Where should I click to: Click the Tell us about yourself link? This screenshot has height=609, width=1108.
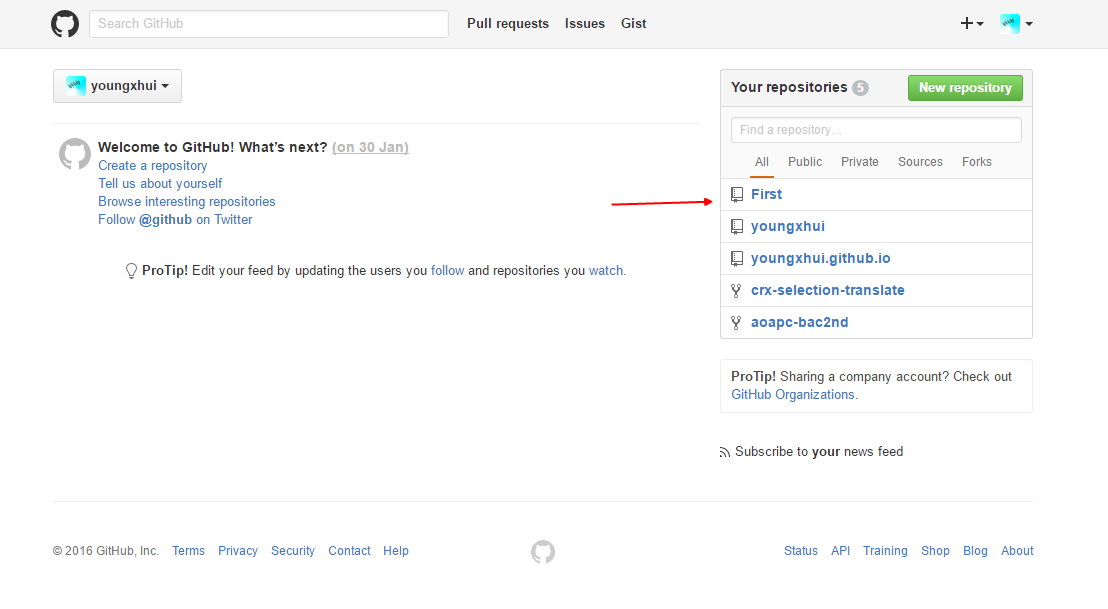point(160,184)
